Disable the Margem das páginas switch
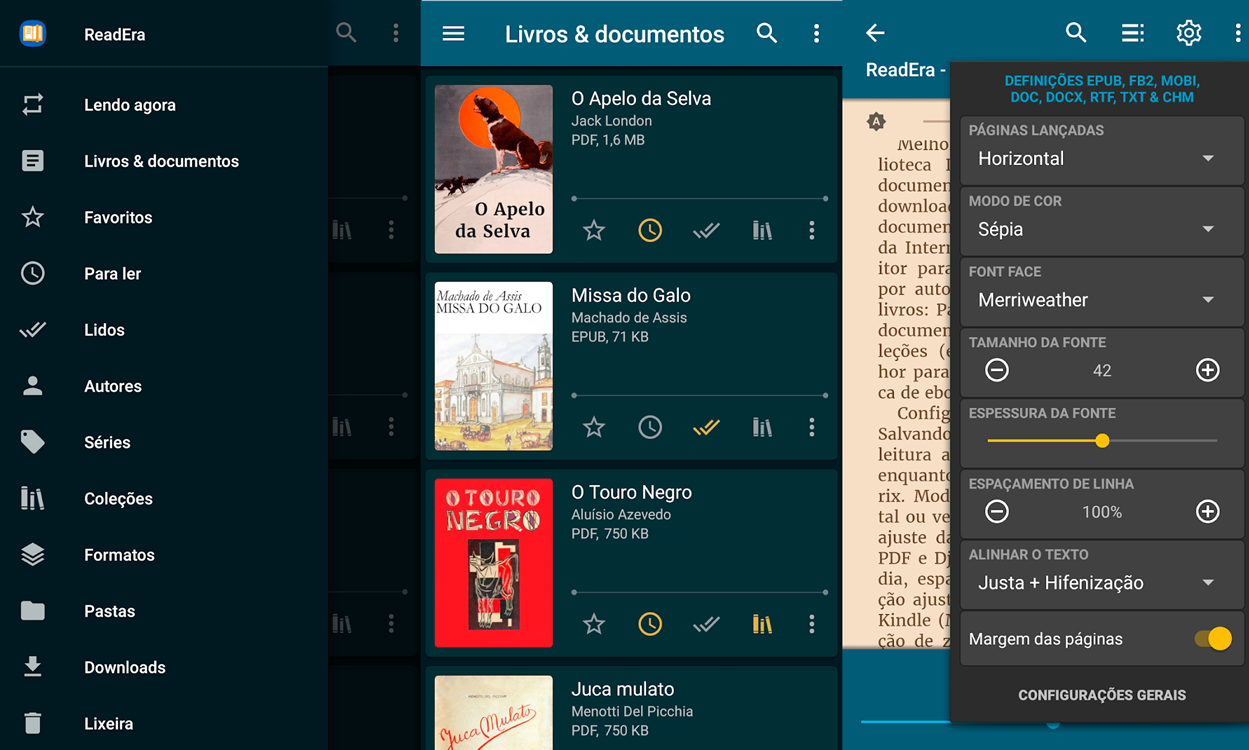Screen dimensions: 1249x750 (x=1213, y=639)
